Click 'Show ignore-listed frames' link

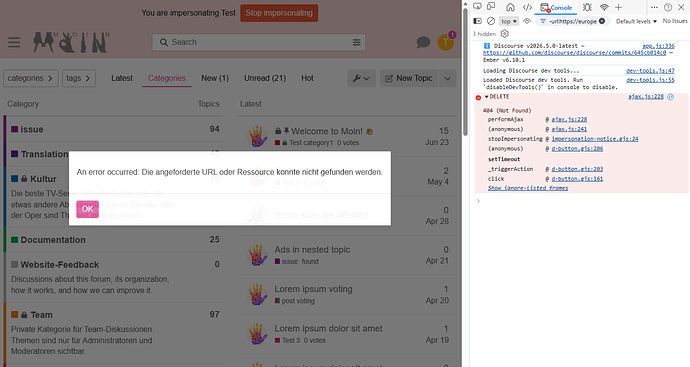click(x=528, y=188)
